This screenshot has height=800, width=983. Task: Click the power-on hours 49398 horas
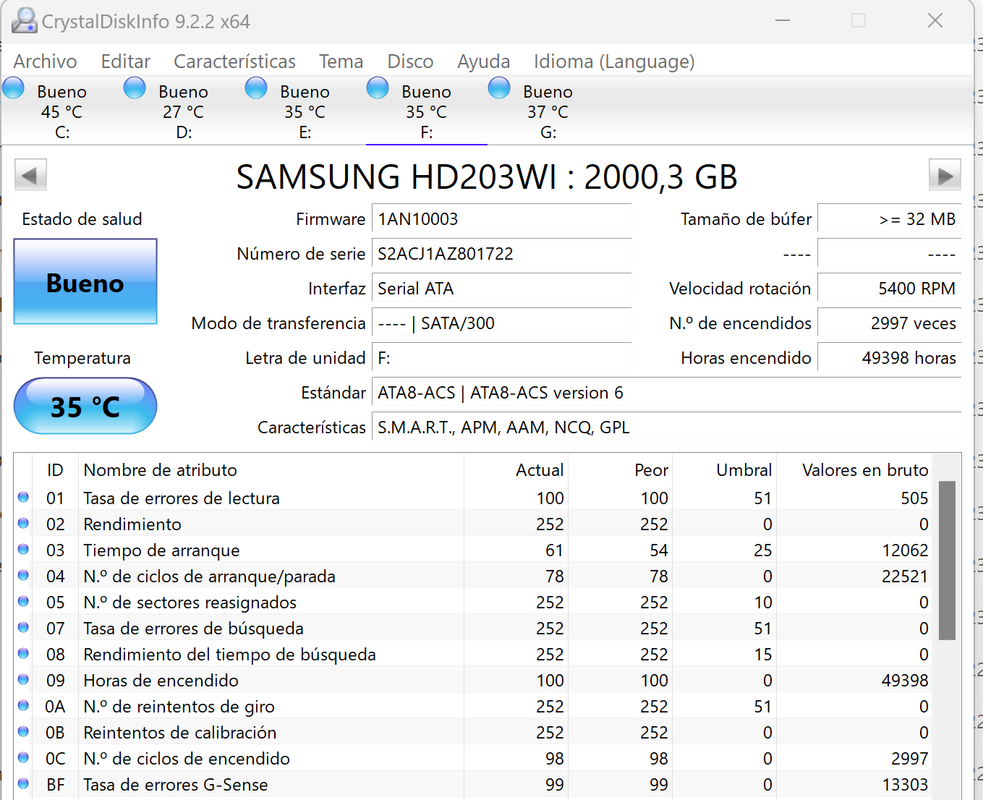tap(889, 359)
